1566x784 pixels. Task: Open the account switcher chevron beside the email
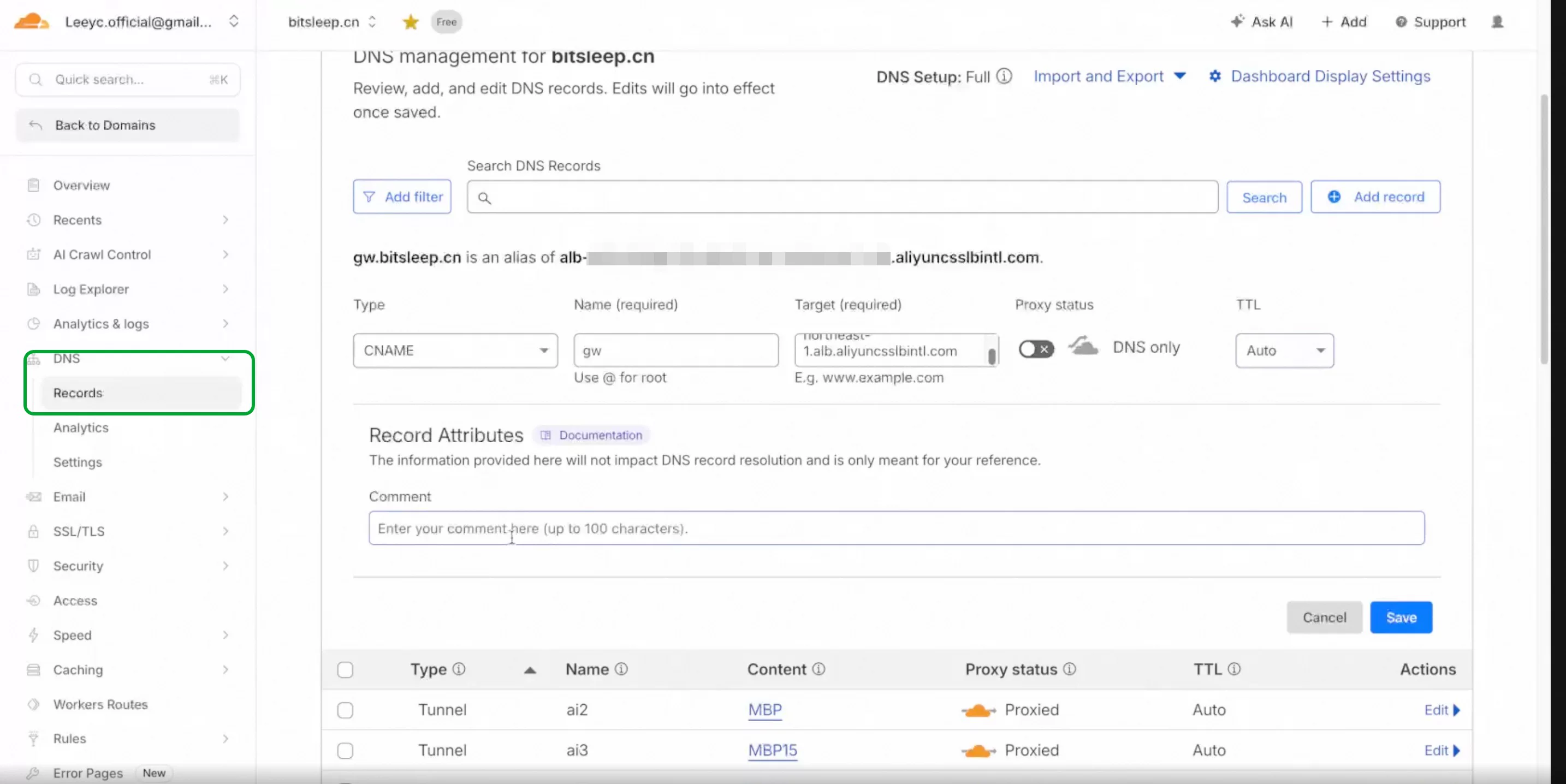[234, 22]
